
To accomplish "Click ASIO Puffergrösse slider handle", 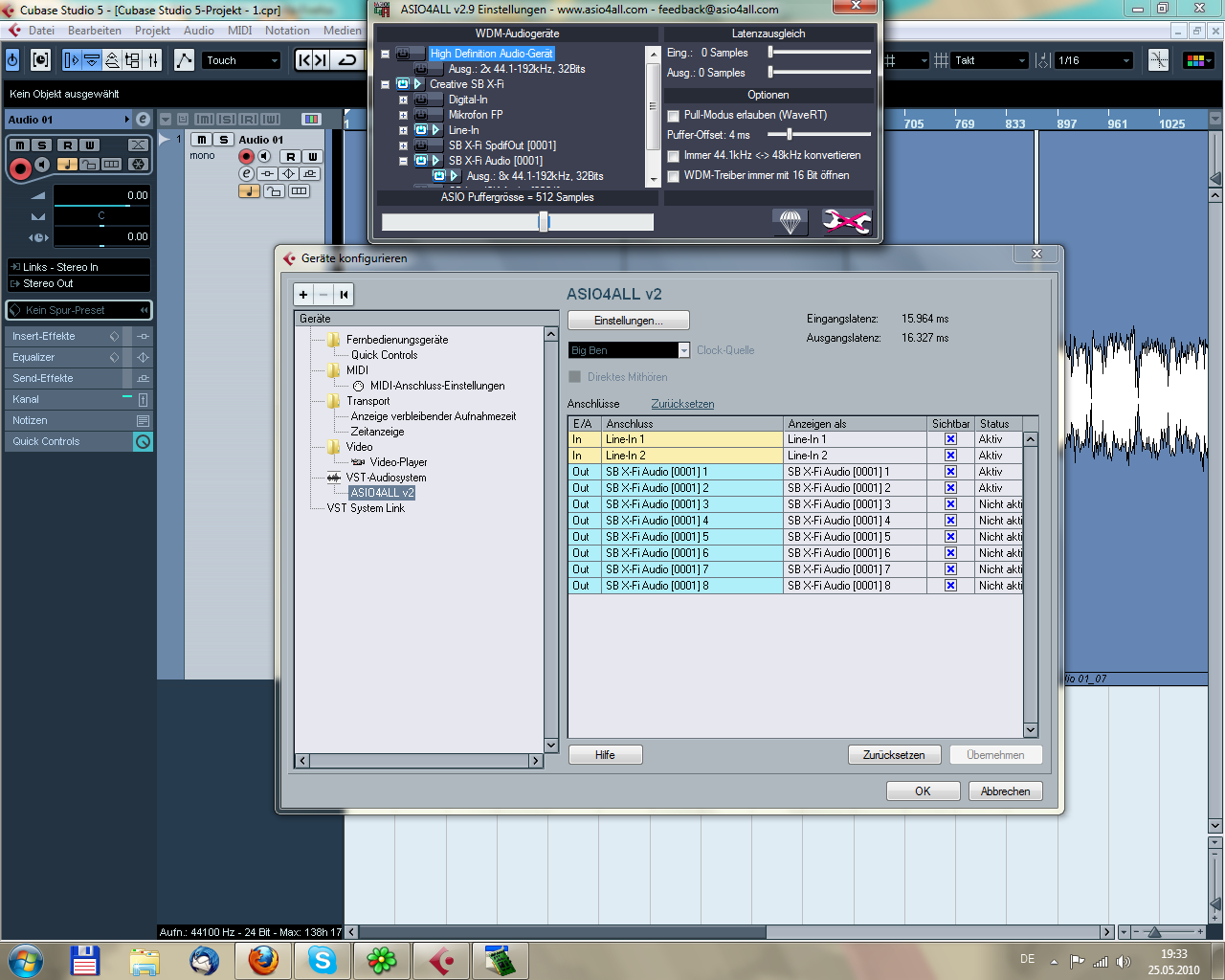I will (544, 222).
